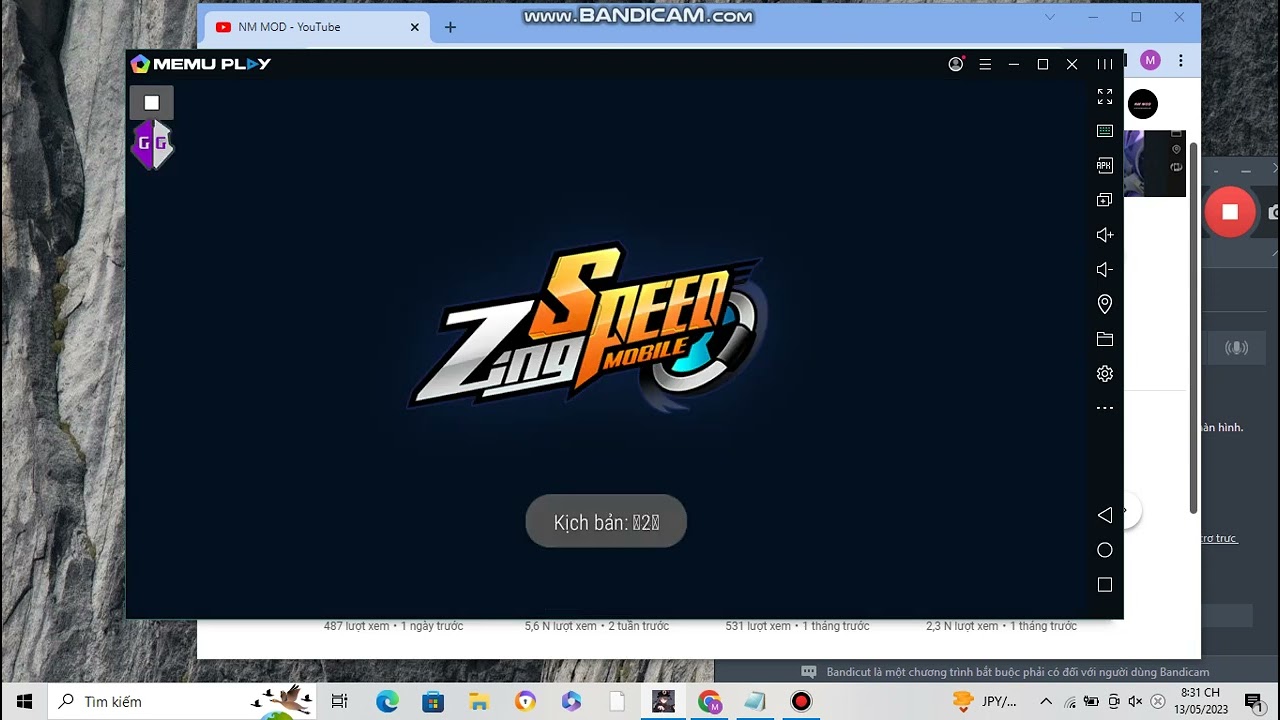Open Chrome from the taskbar

pos(709,702)
